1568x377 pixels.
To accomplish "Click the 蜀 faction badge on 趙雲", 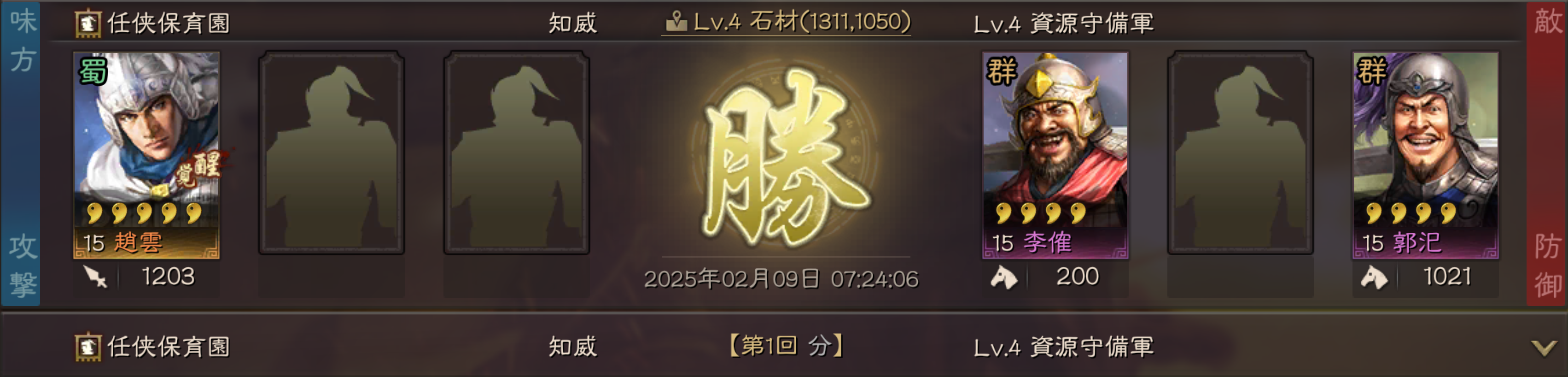I will tap(93, 71).
